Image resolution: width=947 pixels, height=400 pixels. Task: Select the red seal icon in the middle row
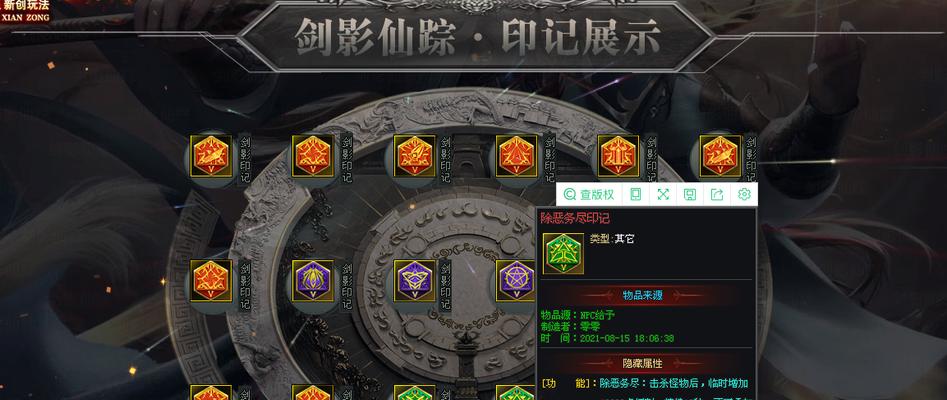pos(211,281)
